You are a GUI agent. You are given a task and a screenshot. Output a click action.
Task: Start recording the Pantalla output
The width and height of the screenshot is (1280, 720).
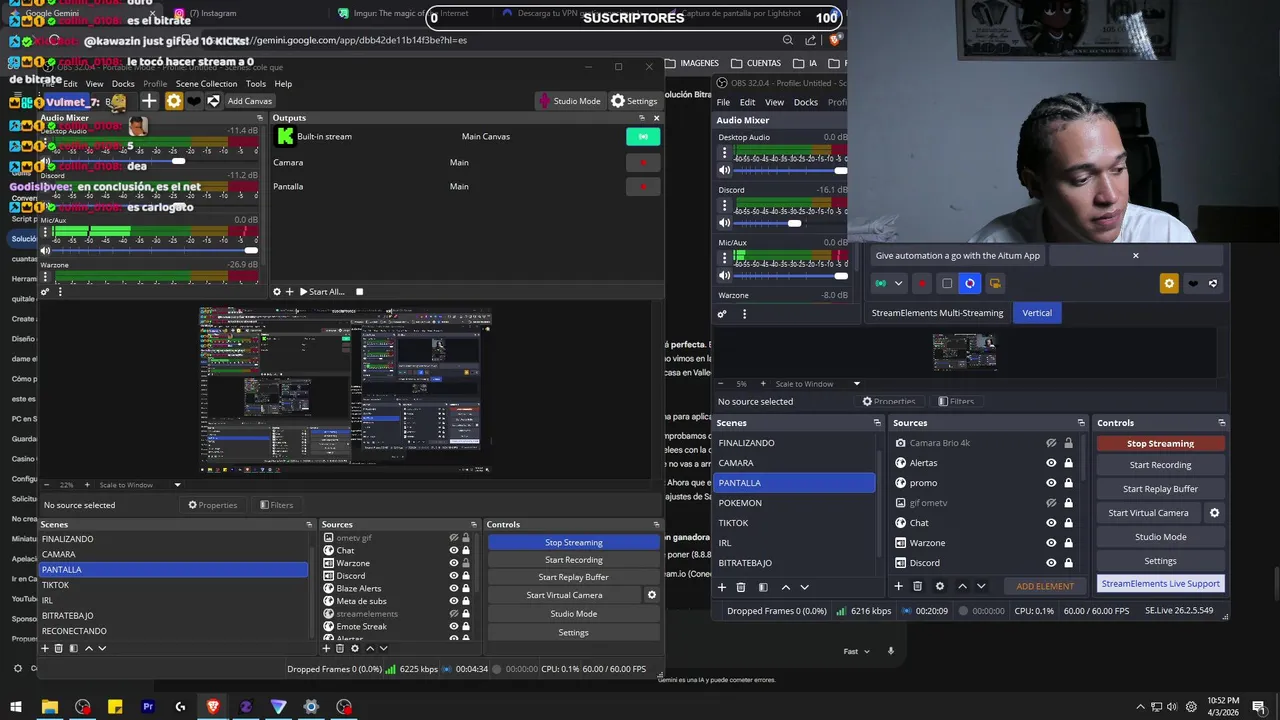pyautogui.click(x=643, y=186)
